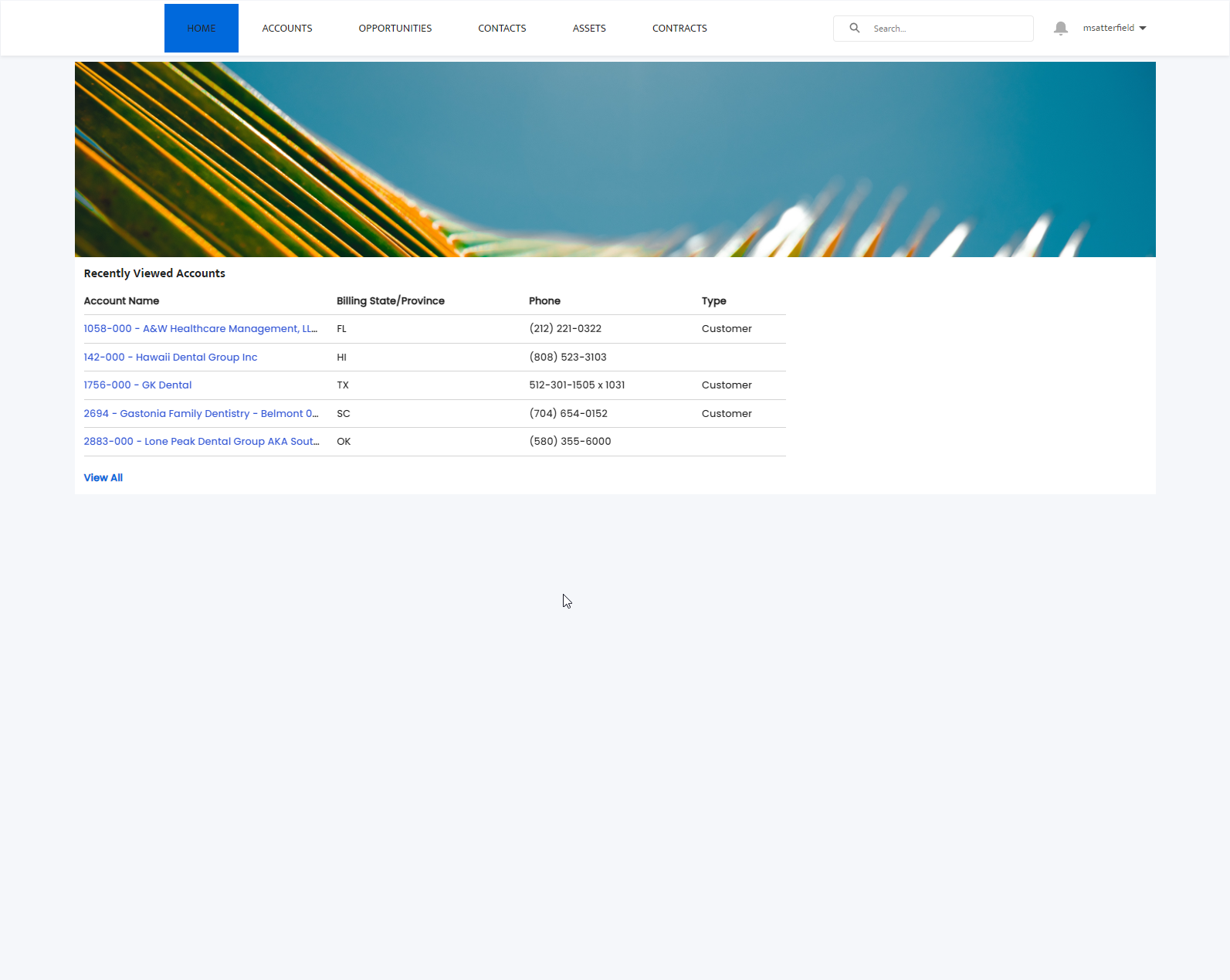Open account 2883-000 Lone Peak Dental Group

click(202, 442)
